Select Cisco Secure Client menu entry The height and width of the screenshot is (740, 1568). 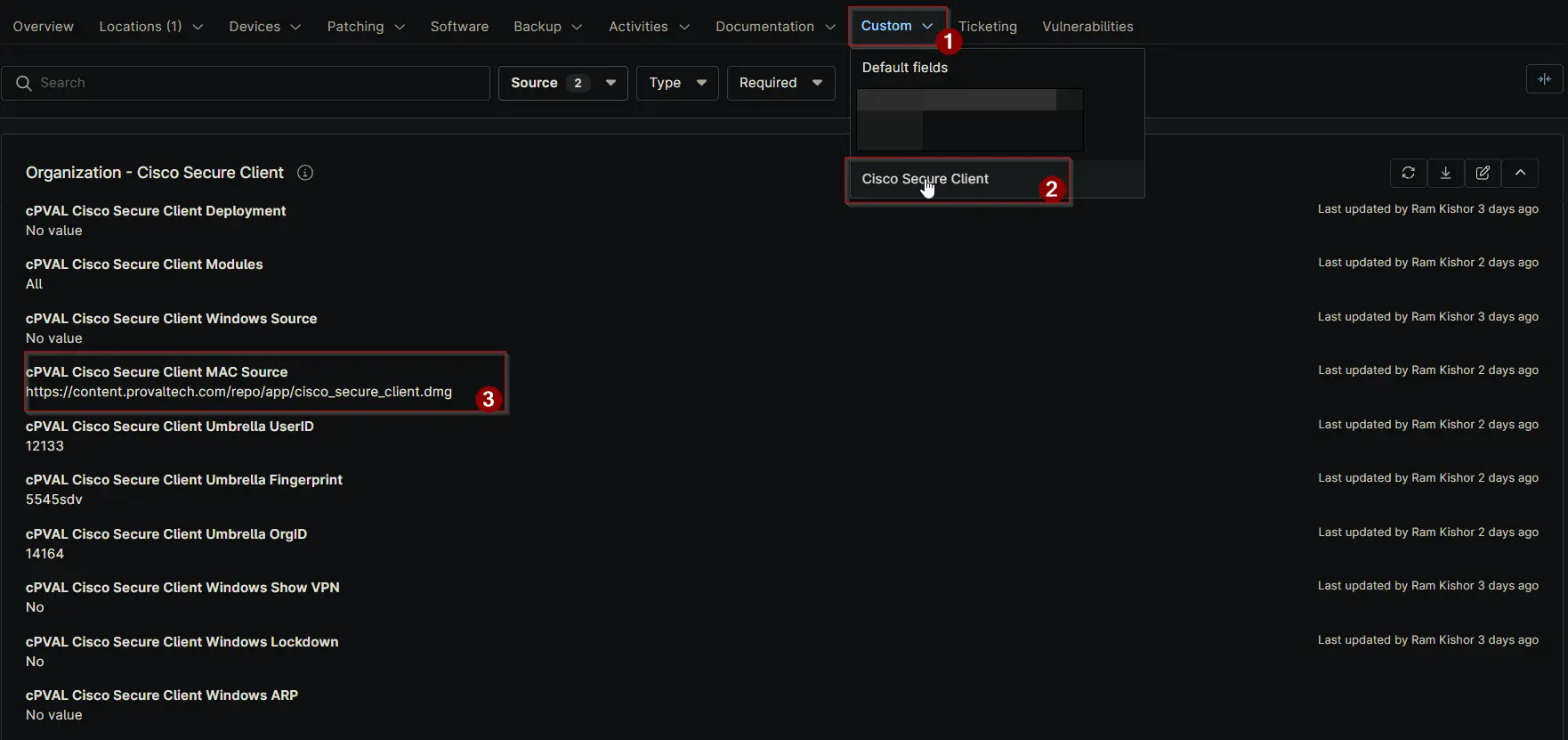point(925,179)
